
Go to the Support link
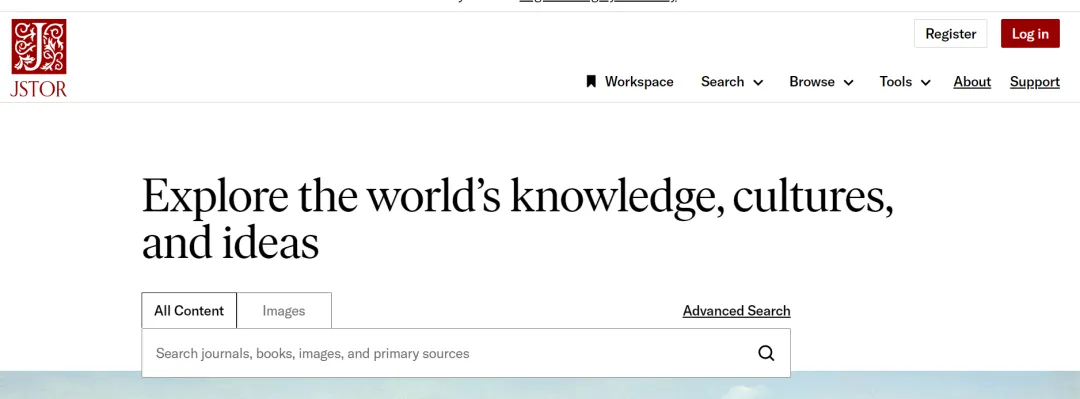[1035, 81]
